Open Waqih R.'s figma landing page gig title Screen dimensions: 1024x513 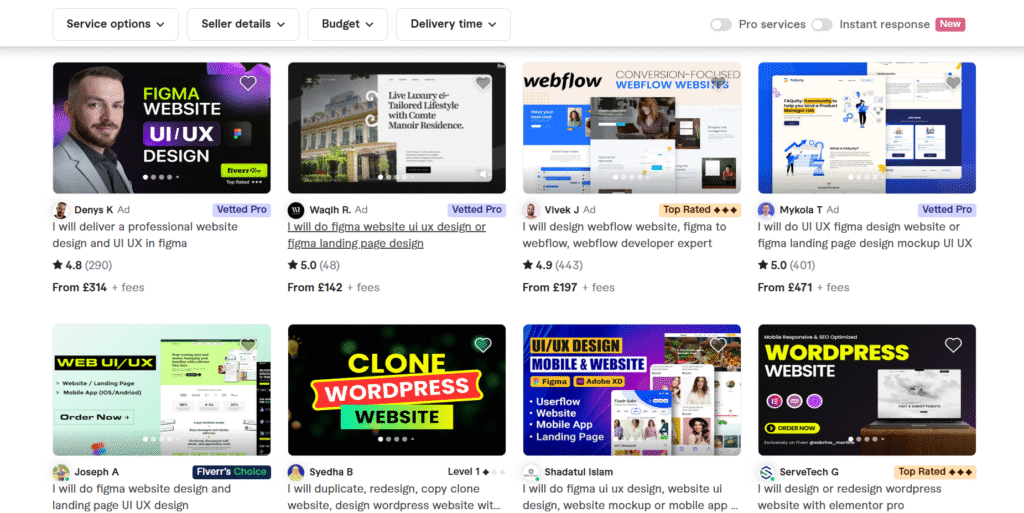click(x=386, y=235)
